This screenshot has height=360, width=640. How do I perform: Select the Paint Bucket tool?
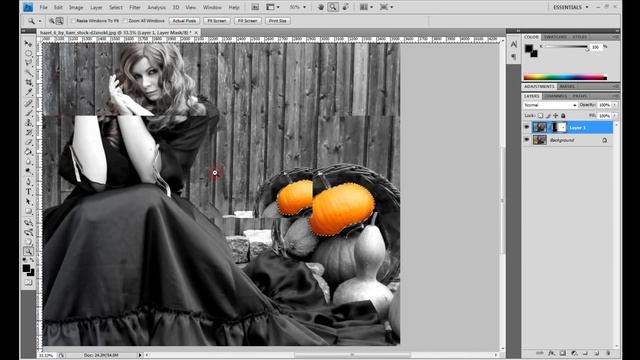[x=28, y=152]
